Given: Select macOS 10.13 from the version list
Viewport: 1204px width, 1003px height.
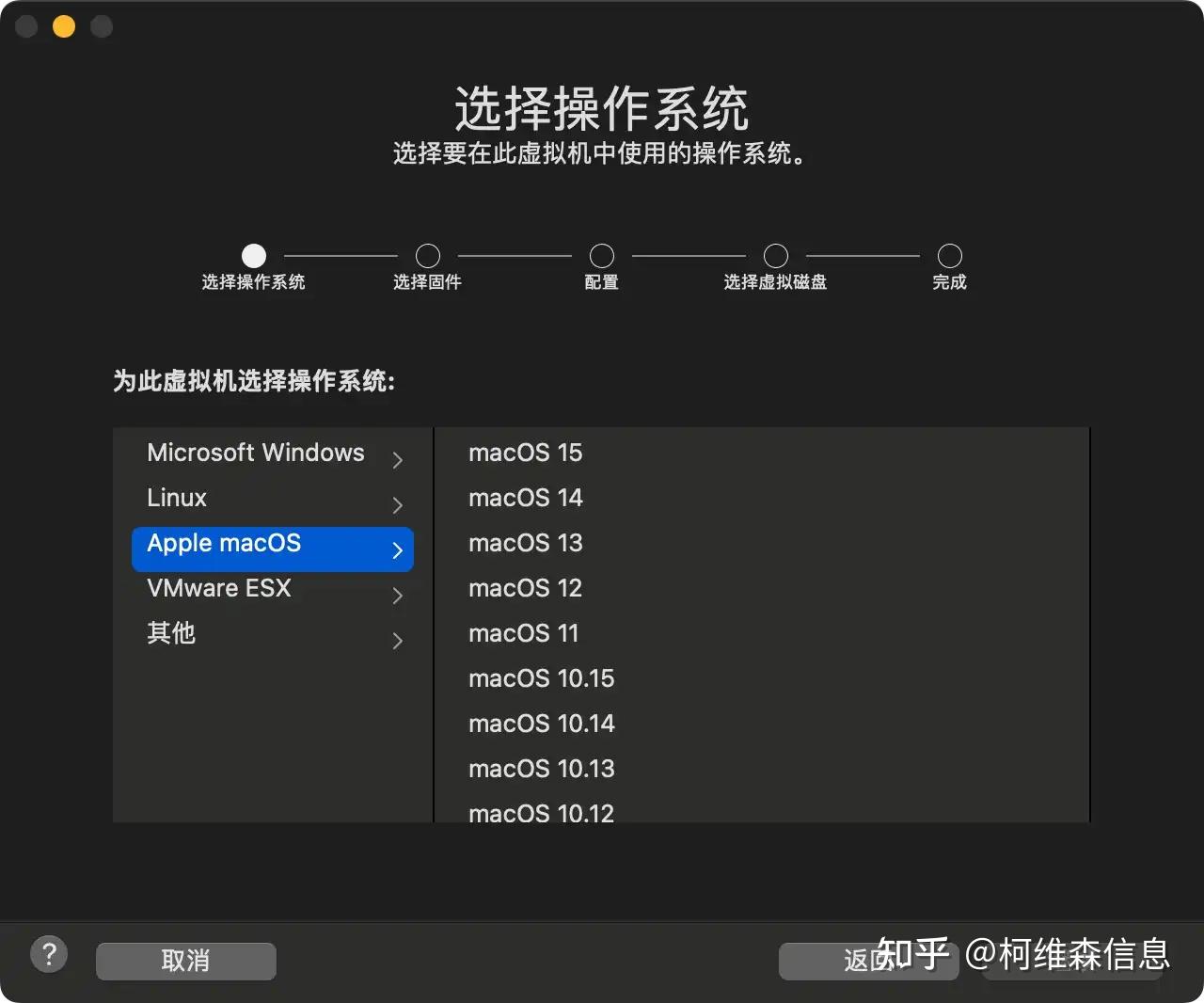Looking at the screenshot, I should point(542,769).
